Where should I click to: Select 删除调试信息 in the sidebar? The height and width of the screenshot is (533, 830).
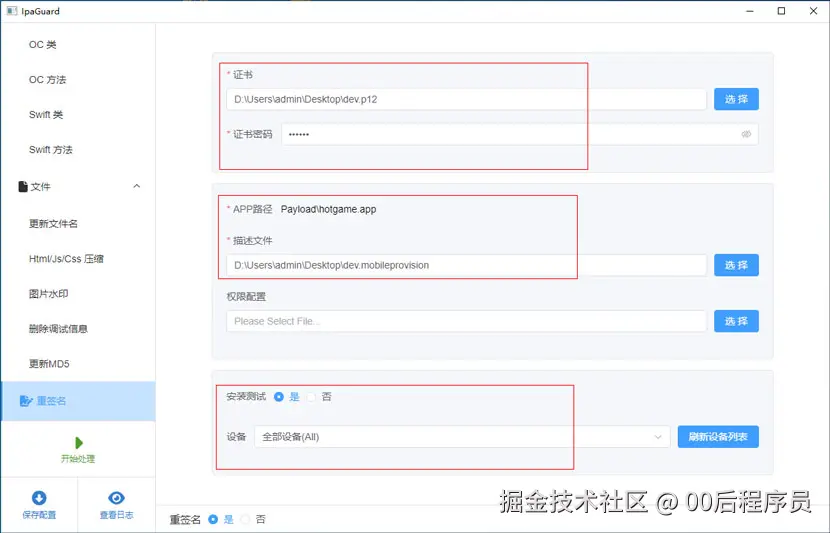[58, 328]
